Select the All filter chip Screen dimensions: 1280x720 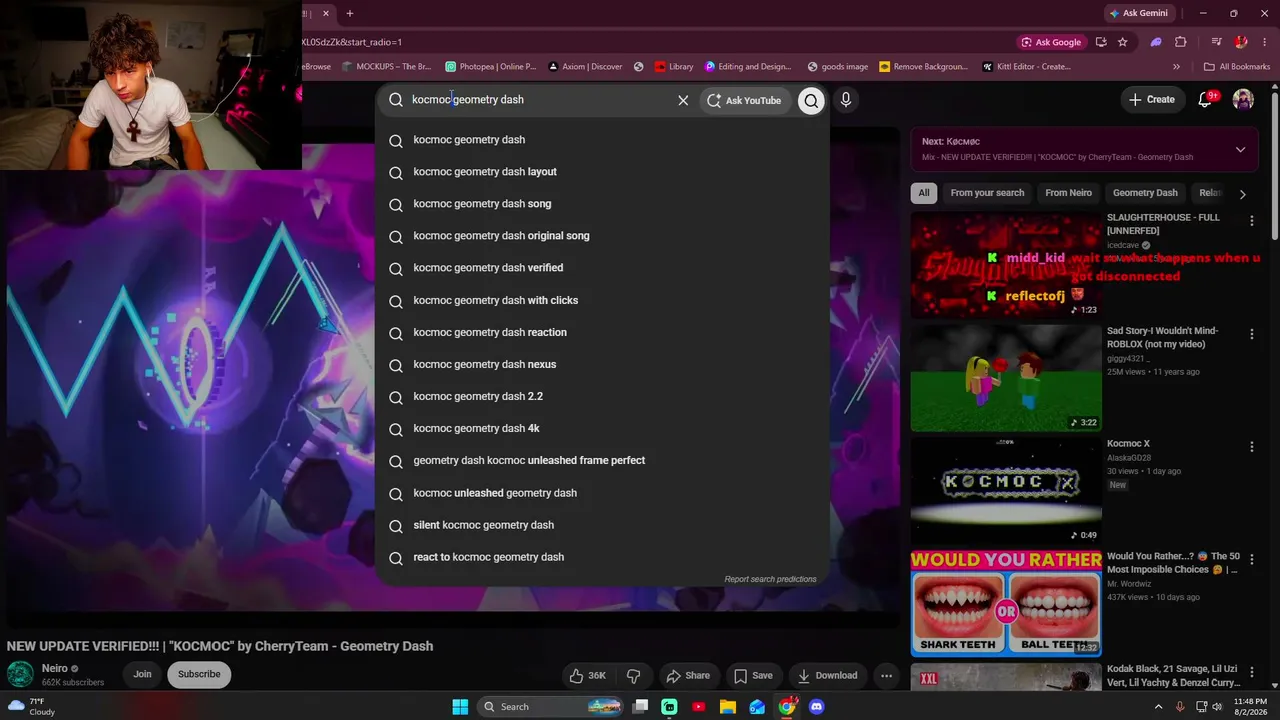924,193
